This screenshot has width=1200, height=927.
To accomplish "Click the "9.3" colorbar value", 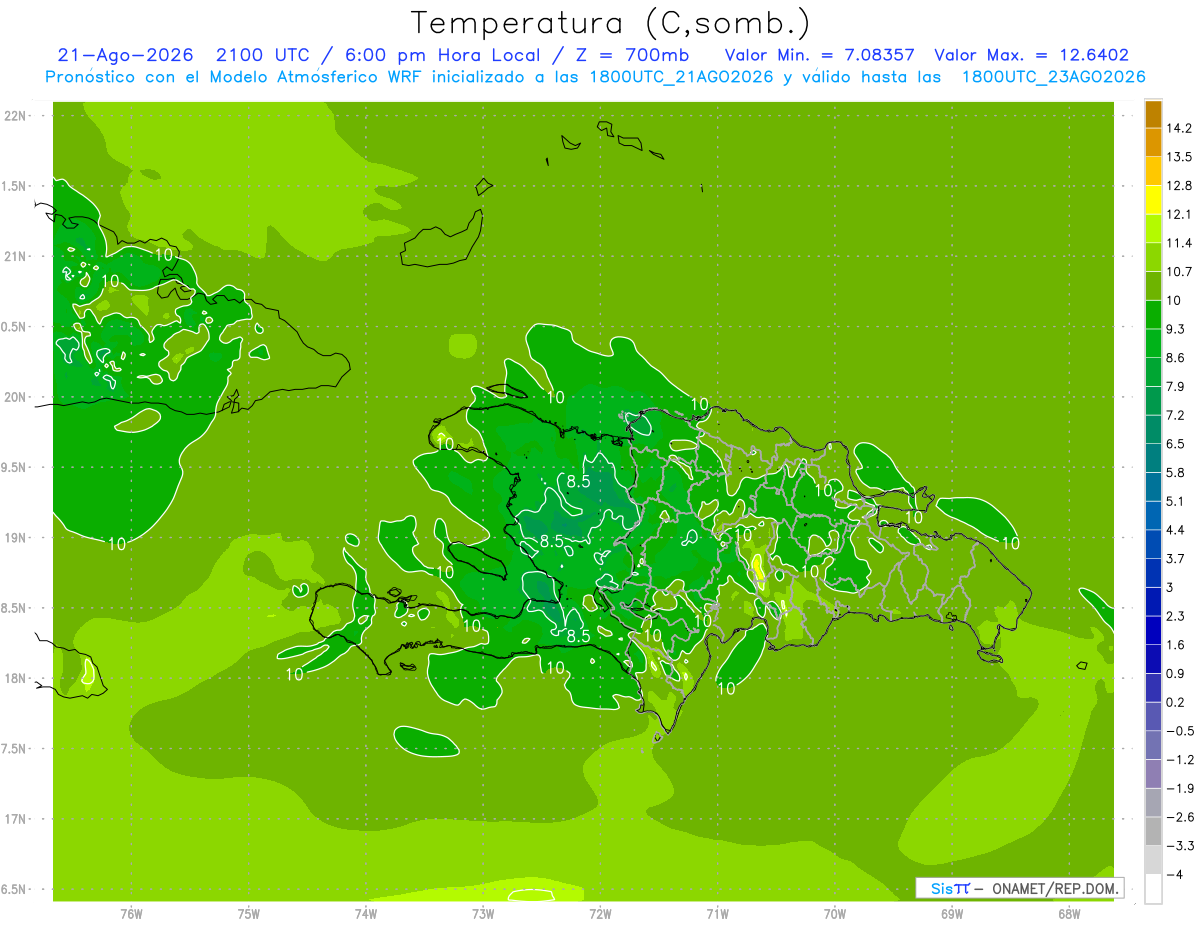I will click(1175, 329).
